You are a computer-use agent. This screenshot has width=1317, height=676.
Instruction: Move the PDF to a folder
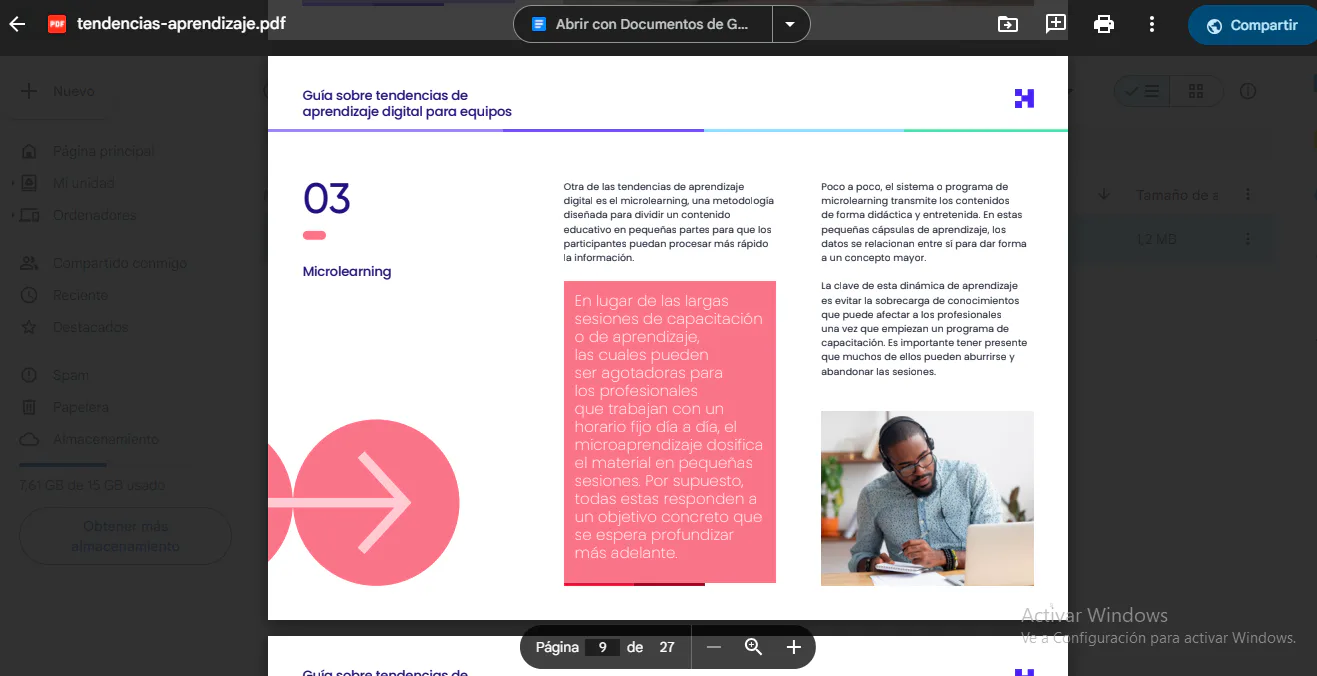coord(1010,23)
